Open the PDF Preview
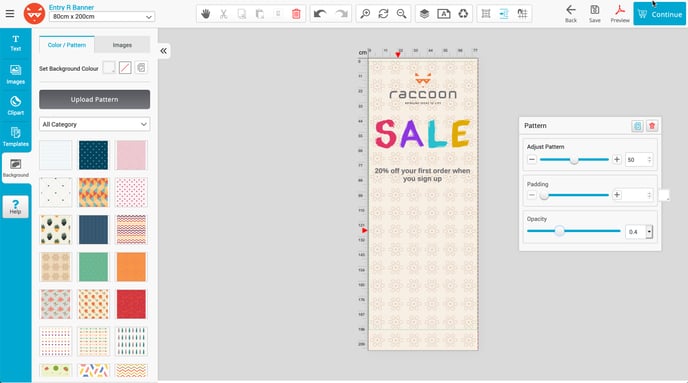Viewport: 688px width, 383px height. point(620,14)
